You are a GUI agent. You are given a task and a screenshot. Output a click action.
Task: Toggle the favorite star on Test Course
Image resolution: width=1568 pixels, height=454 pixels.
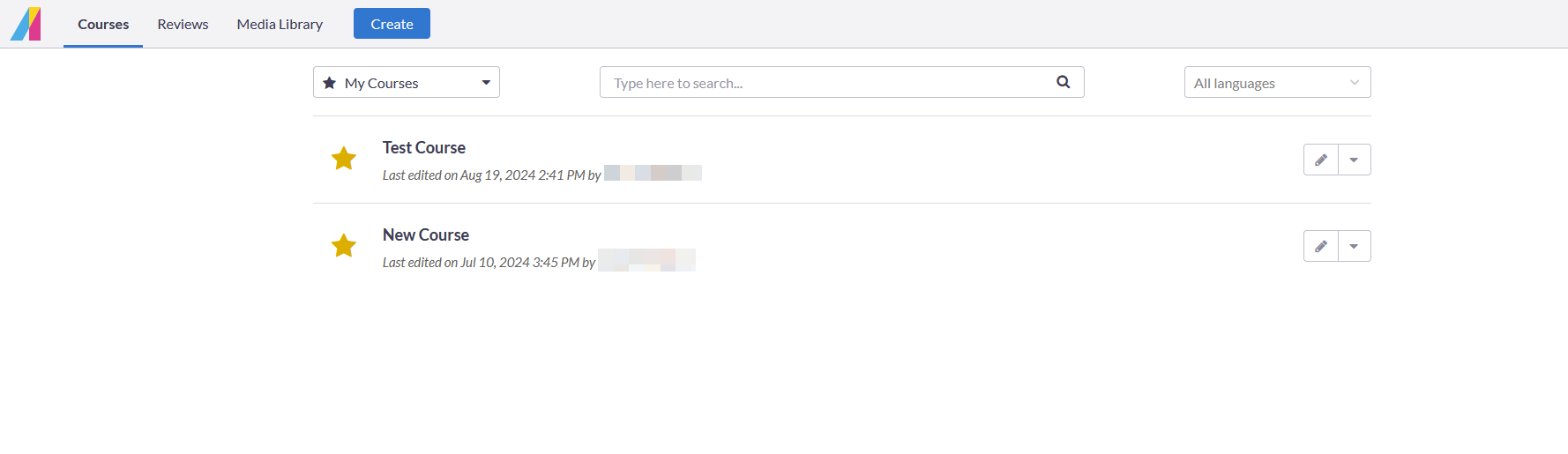tap(343, 159)
